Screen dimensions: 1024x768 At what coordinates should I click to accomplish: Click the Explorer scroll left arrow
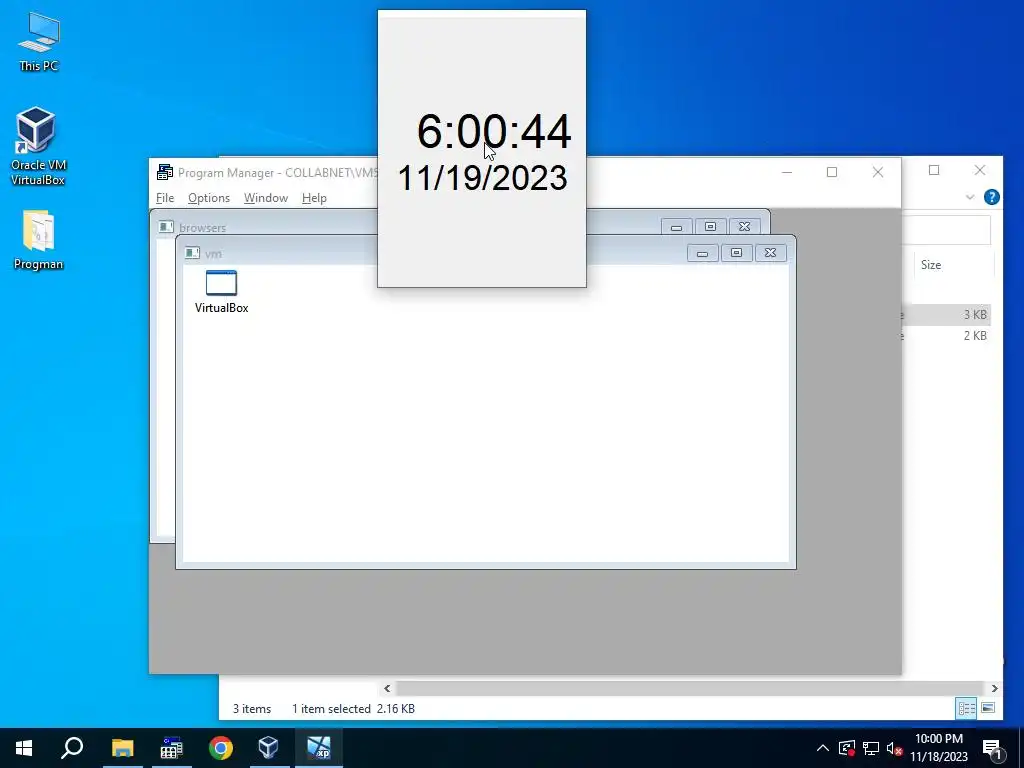[x=387, y=688]
